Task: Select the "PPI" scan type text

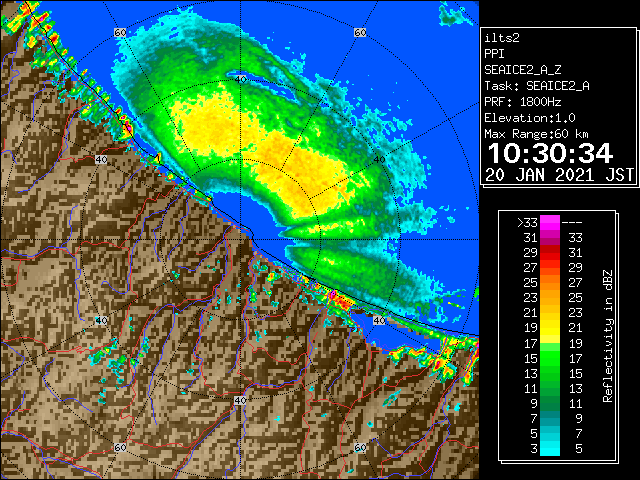Action: coord(494,54)
